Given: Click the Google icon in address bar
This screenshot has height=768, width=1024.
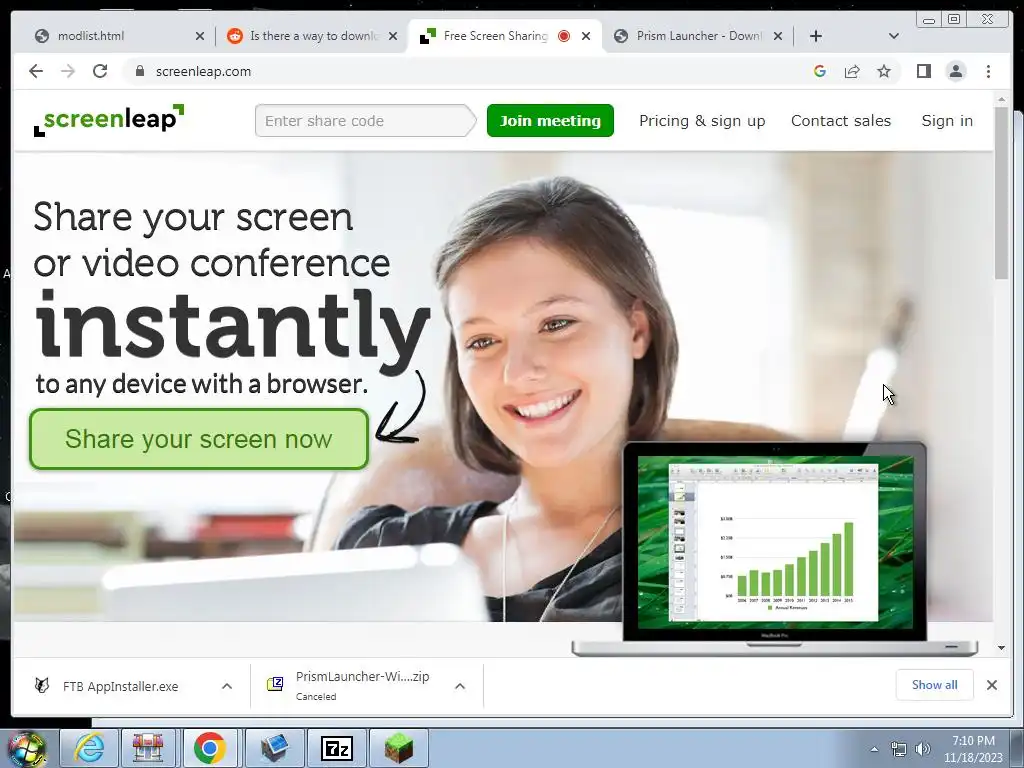Looking at the screenshot, I should tap(820, 71).
